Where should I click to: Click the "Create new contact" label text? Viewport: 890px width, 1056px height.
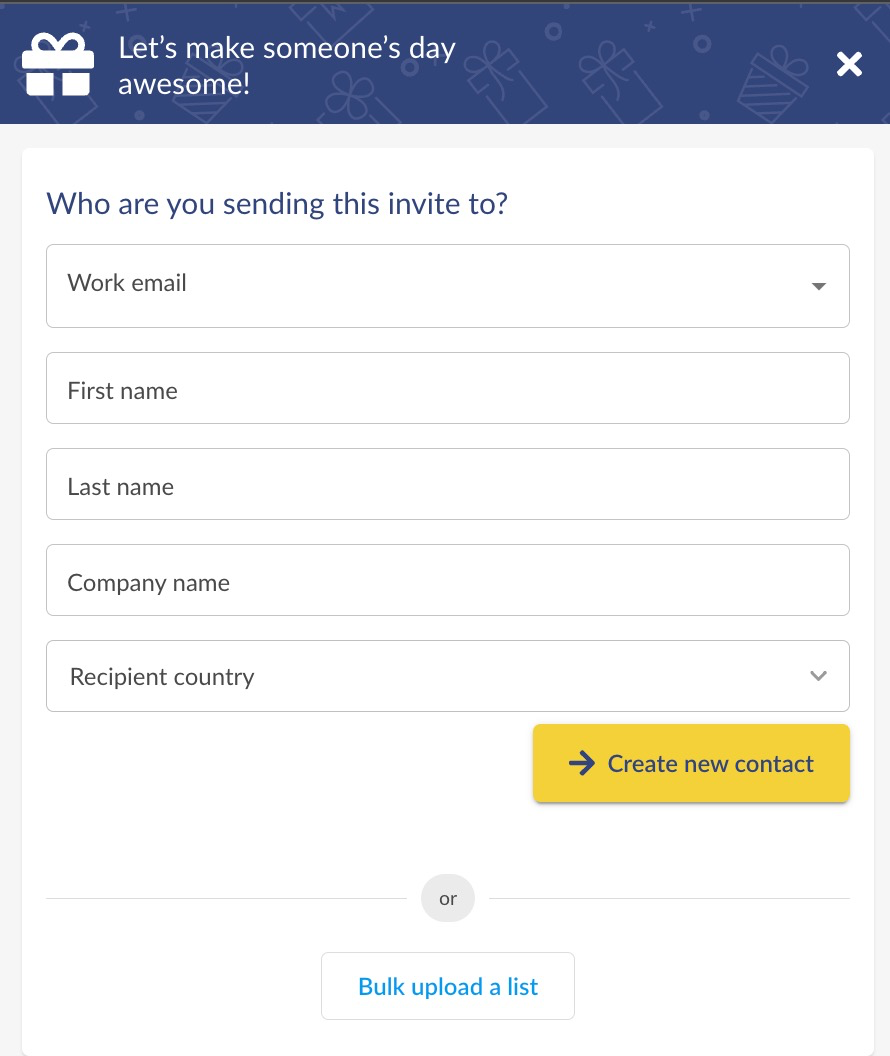coord(710,764)
